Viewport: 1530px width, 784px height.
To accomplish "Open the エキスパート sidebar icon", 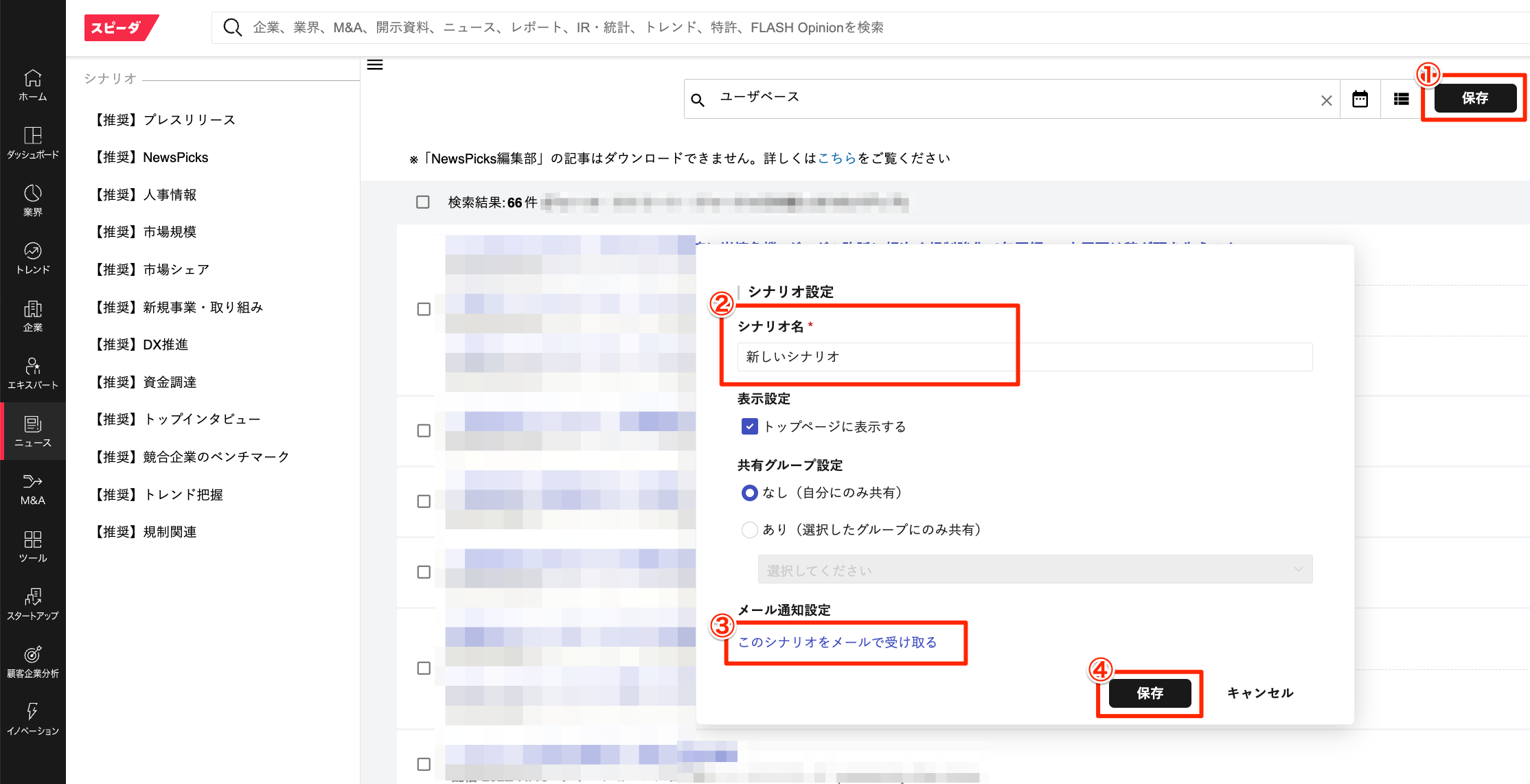I will [x=32, y=373].
